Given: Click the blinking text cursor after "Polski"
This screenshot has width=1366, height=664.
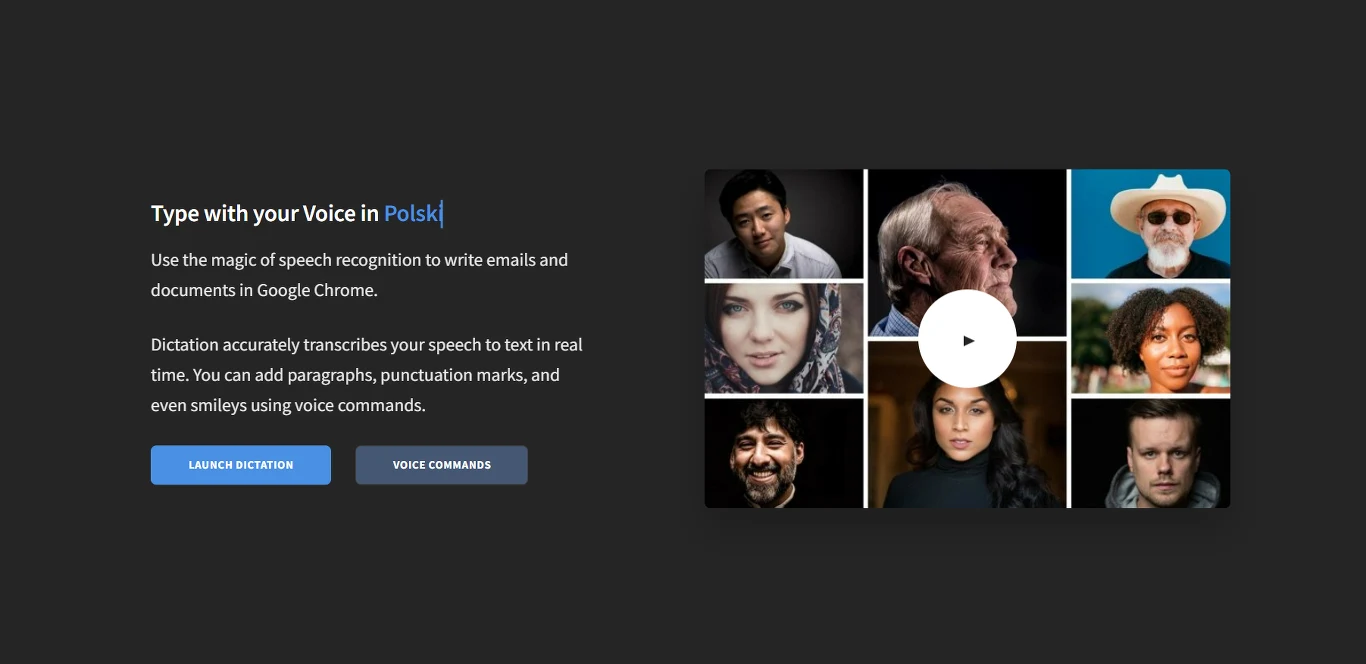Looking at the screenshot, I should [443, 213].
